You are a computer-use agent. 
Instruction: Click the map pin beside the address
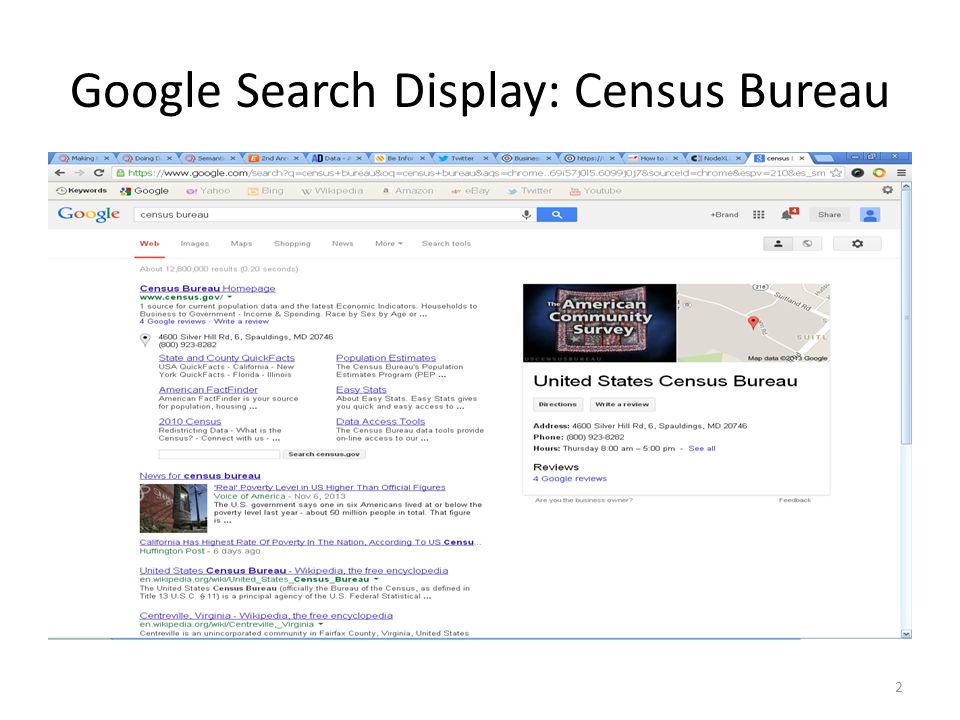[145, 340]
